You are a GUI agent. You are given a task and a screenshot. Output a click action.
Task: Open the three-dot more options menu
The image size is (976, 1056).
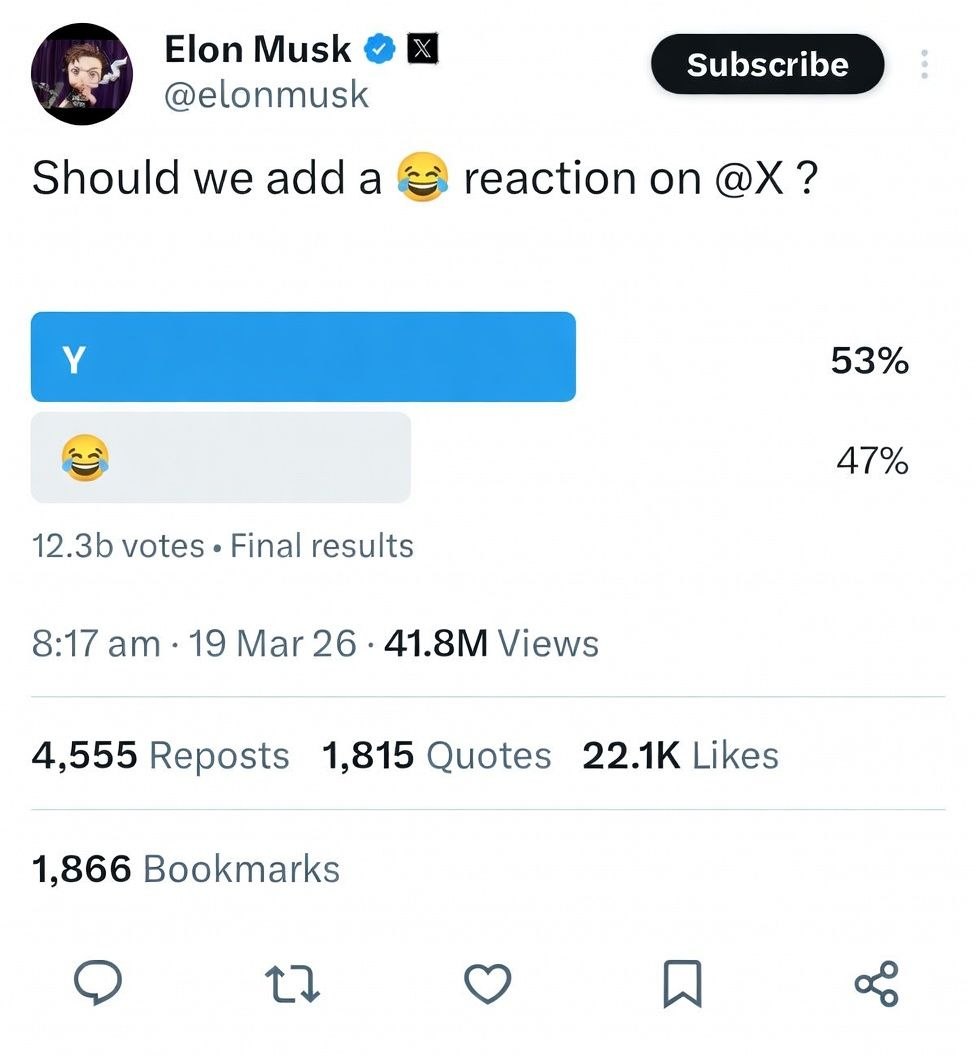tap(924, 64)
